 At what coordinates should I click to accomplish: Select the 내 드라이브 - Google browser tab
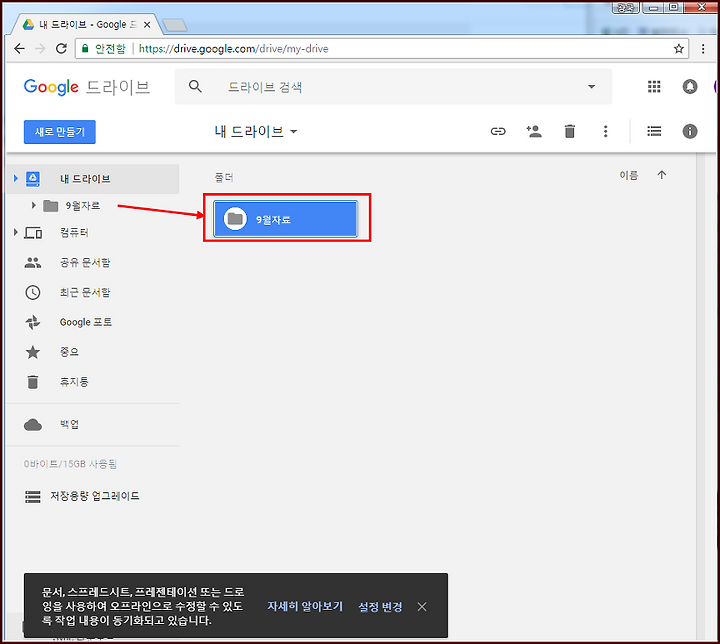point(85,25)
